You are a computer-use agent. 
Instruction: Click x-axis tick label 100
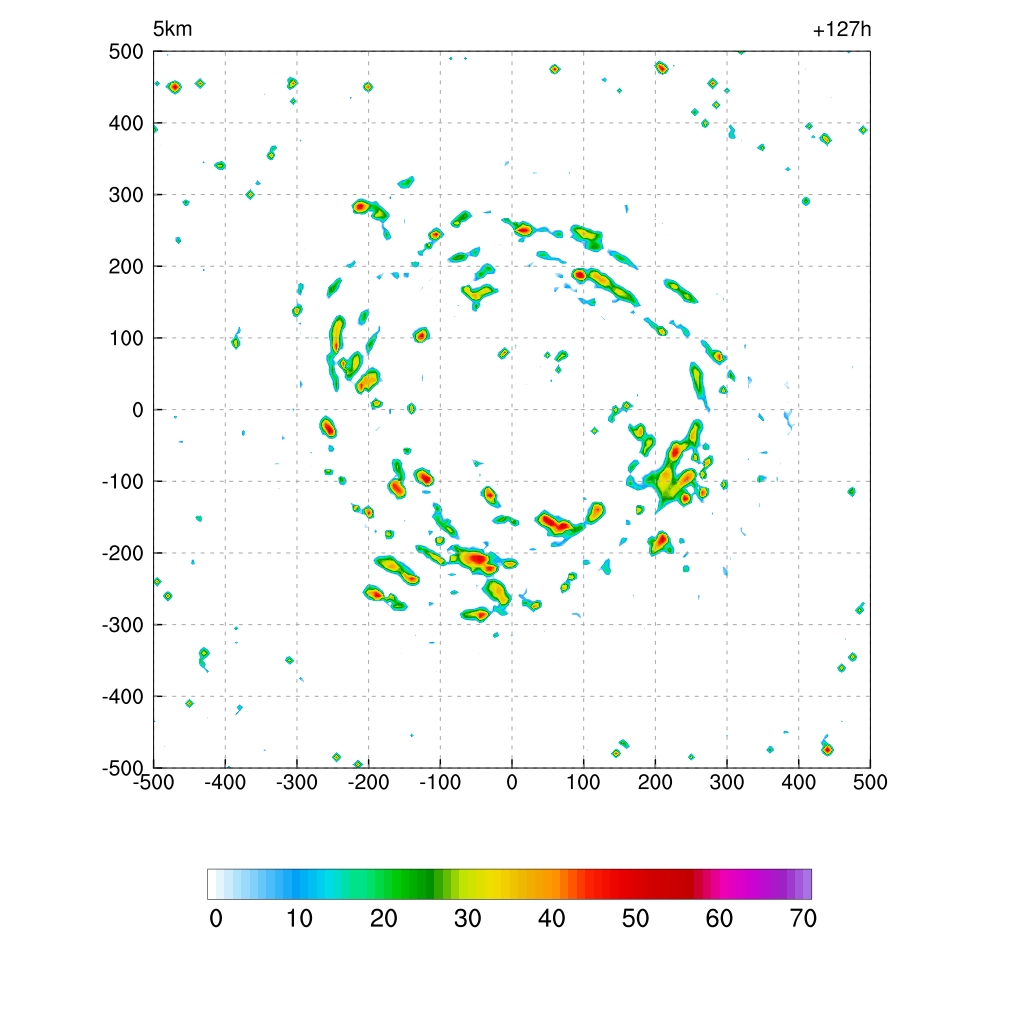click(x=583, y=782)
